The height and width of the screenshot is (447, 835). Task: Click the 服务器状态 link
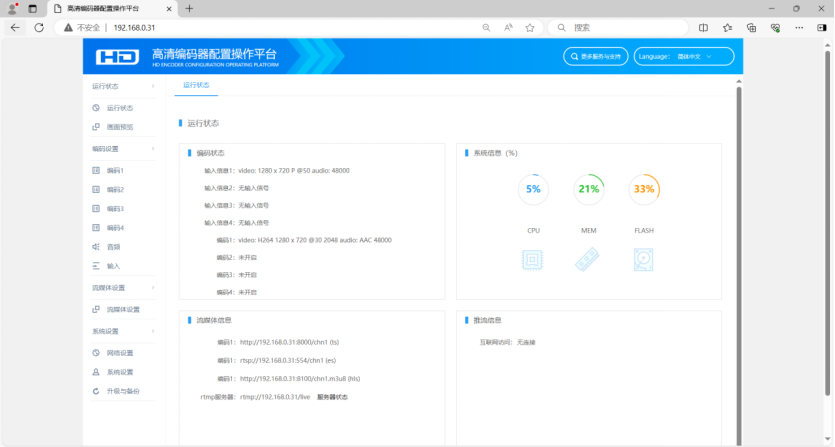coord(332,397)
